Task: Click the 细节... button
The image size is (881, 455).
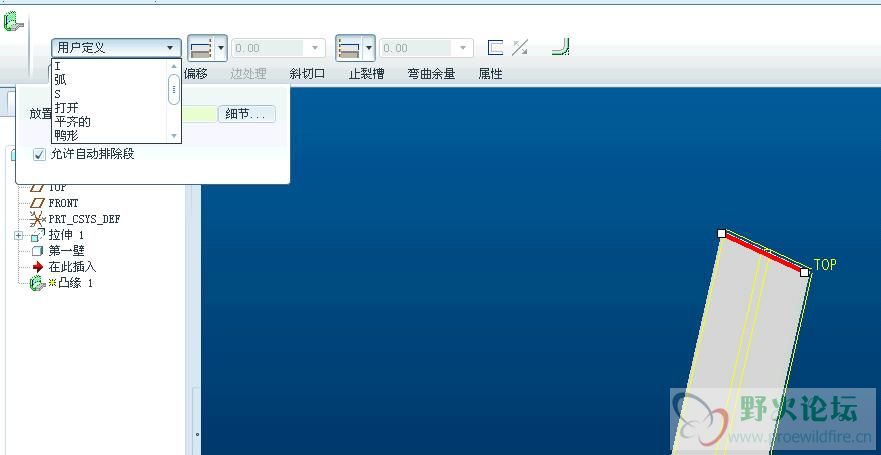Action: click(247, 114)
